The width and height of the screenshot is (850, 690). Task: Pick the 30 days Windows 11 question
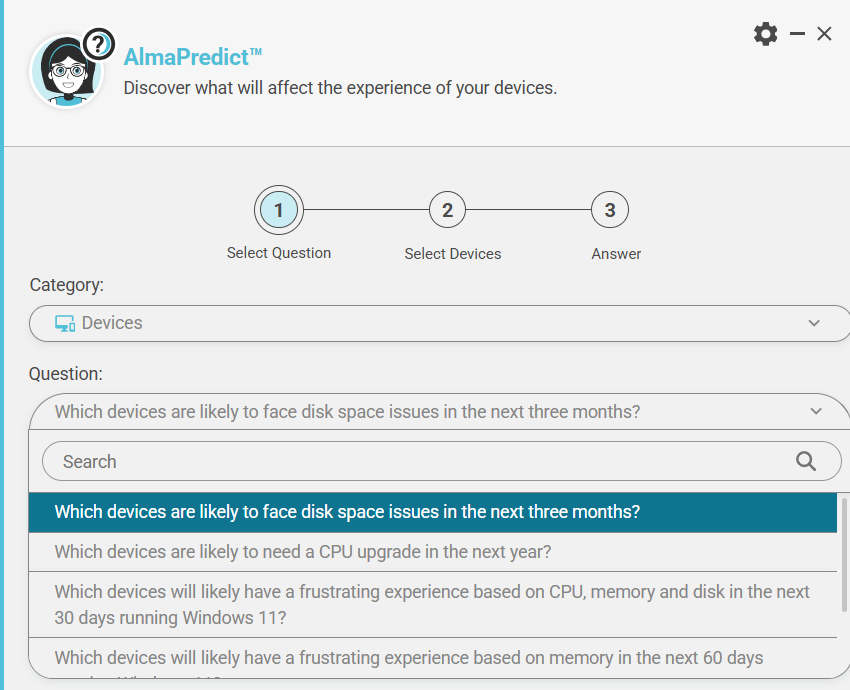[x=432, y=604]
